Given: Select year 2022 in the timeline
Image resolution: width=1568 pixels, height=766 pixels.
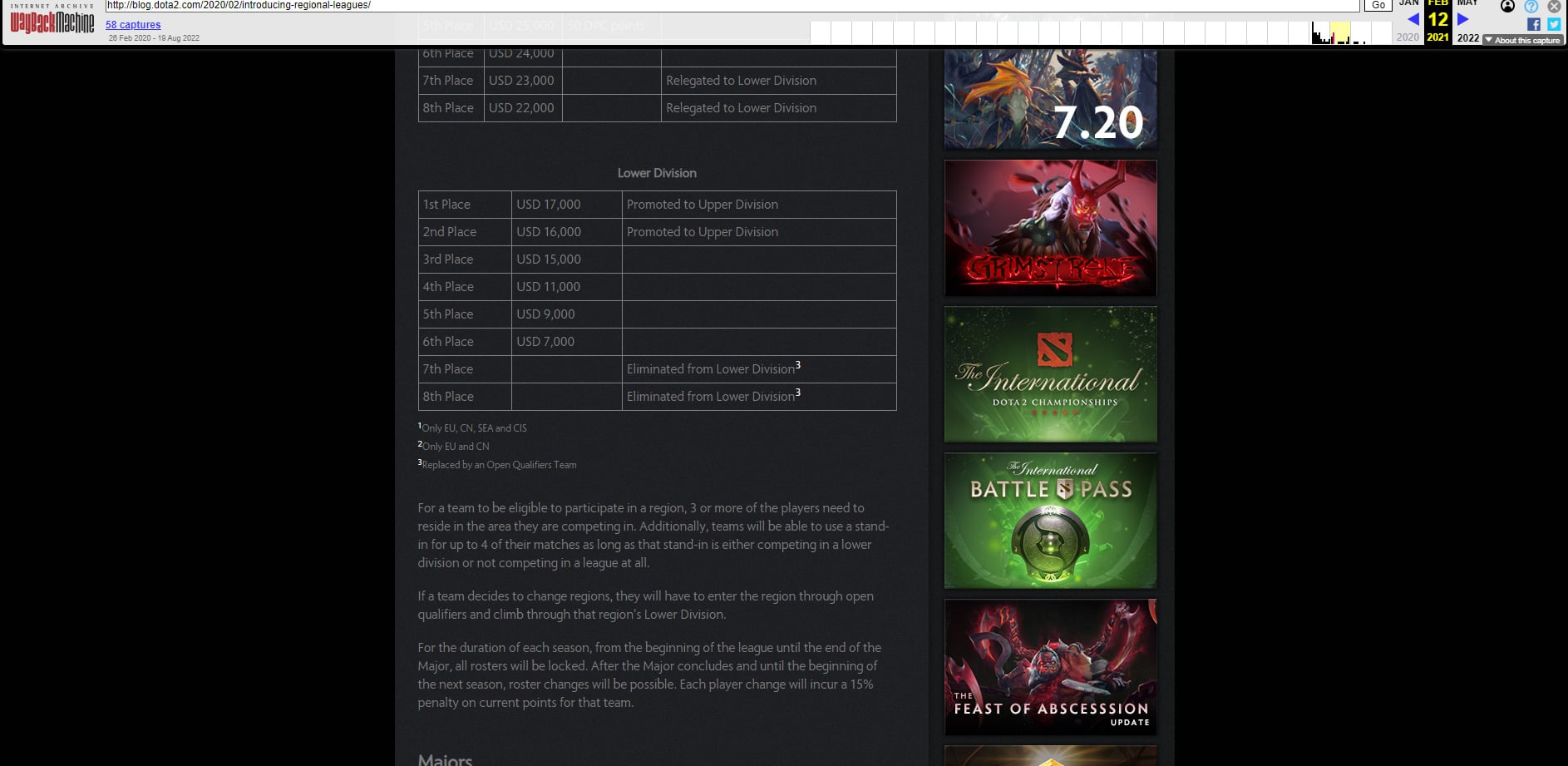Looking at the screenshot, I should tap(1468, 37).
